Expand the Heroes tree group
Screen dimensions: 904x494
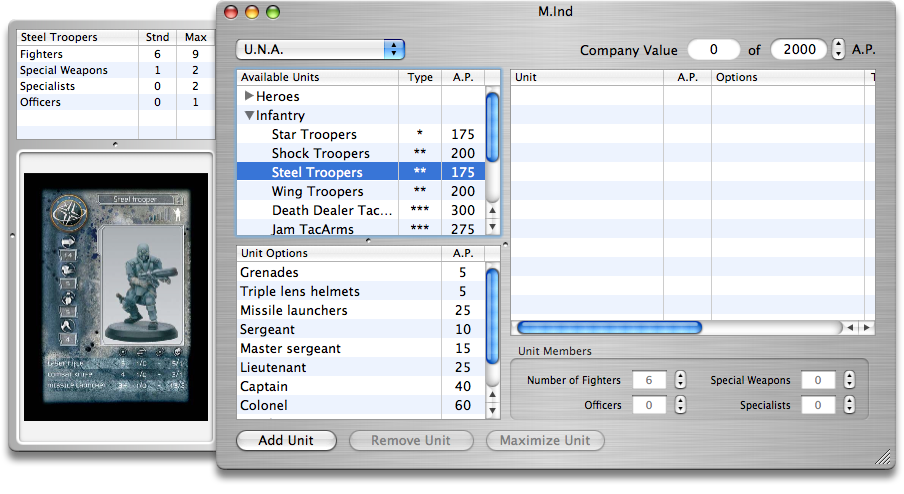[250, 97]
